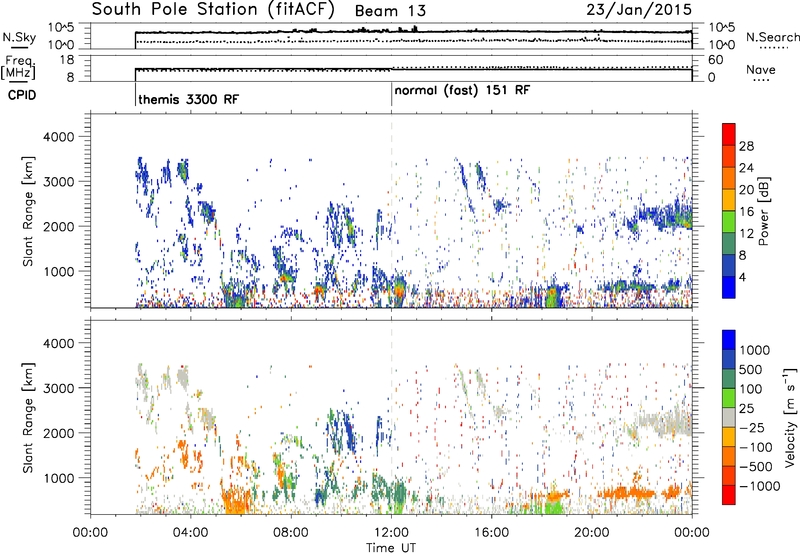Click the velocity panel 'Slant Range [km]' label
Screen dimensions: 800x554
click(28, 417)
